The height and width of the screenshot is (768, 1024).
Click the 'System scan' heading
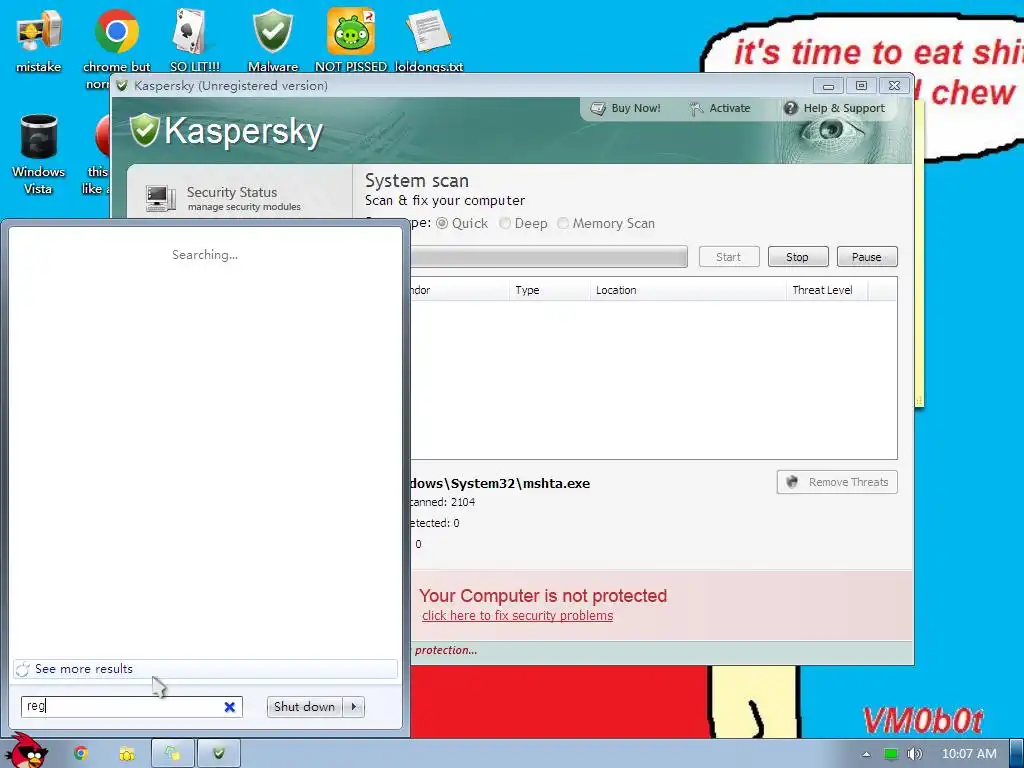pyautogui.click(x=417, y=180)
